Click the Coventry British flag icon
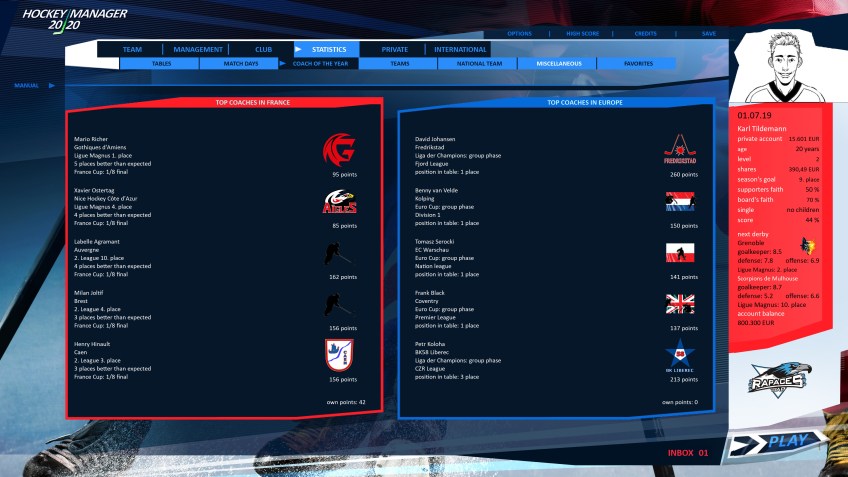The image size is (848, 477). (x=679, y=304)
